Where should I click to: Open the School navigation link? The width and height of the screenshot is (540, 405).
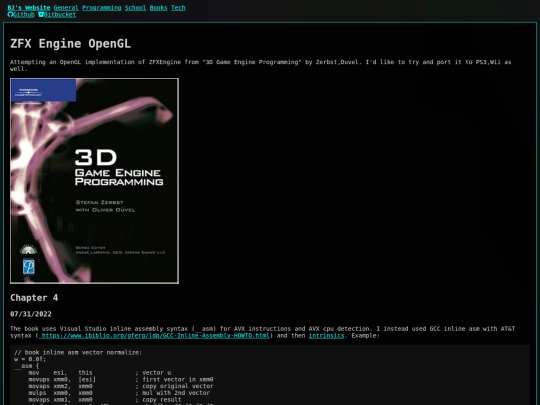tap(135, 8)
